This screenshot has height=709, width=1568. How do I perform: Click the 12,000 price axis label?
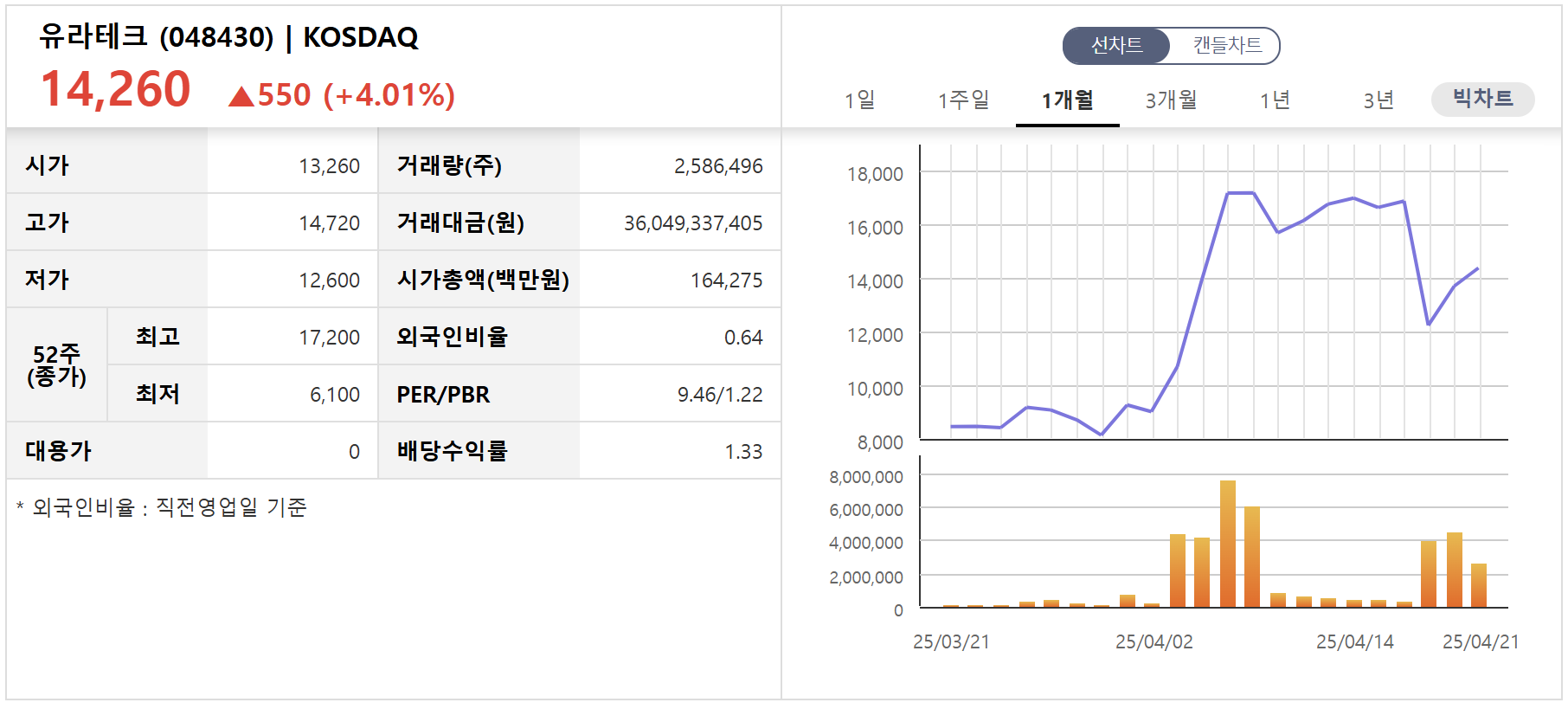(875, 336)
